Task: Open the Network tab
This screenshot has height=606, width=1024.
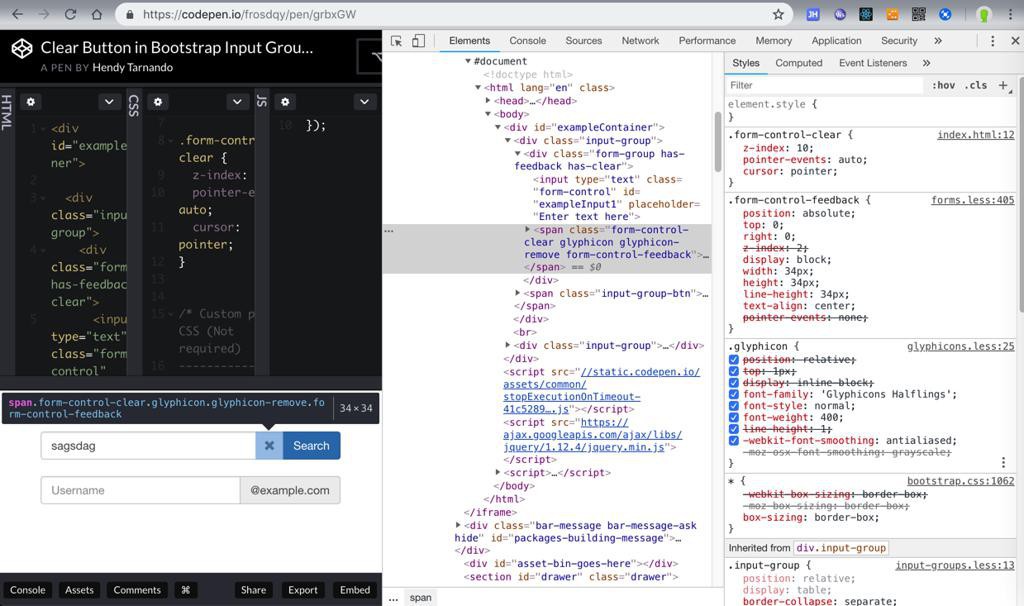Action: [640, 40]
